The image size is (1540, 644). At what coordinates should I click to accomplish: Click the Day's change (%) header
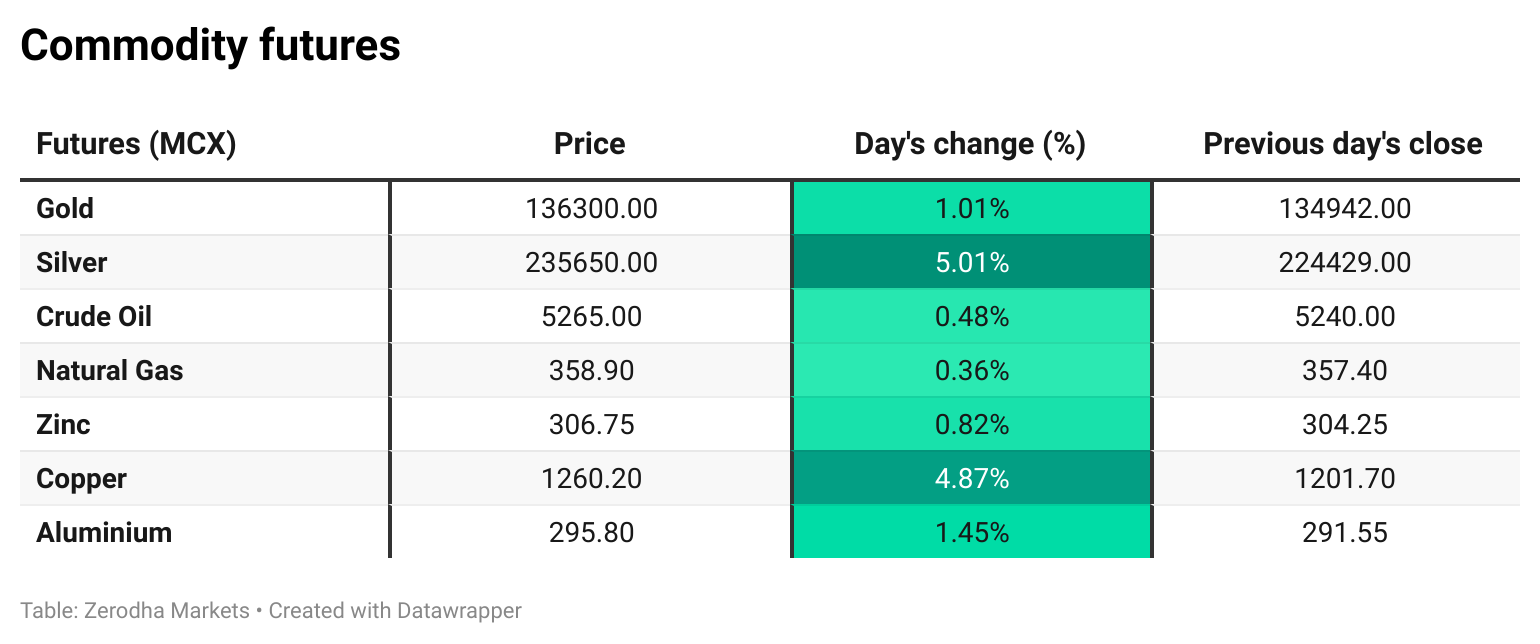pyautogui.click(x=970, y=144)
